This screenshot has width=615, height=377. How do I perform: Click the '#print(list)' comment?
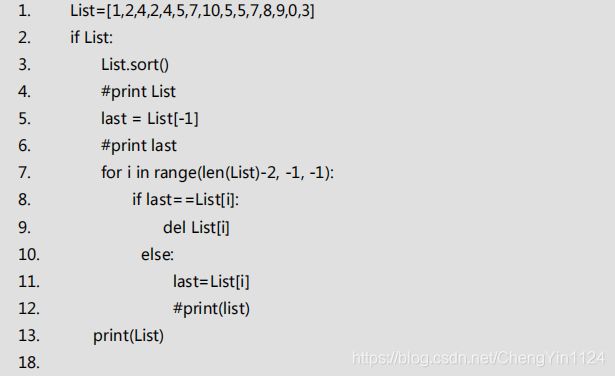(x=211, y=309)
